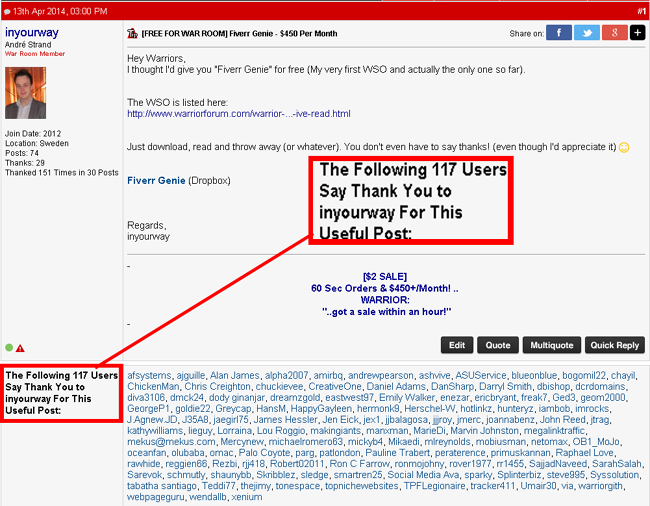The width and height of the screenshot is (650, 506).
Task: Open thanker profile warriorgith
Action: click(600, 486)
